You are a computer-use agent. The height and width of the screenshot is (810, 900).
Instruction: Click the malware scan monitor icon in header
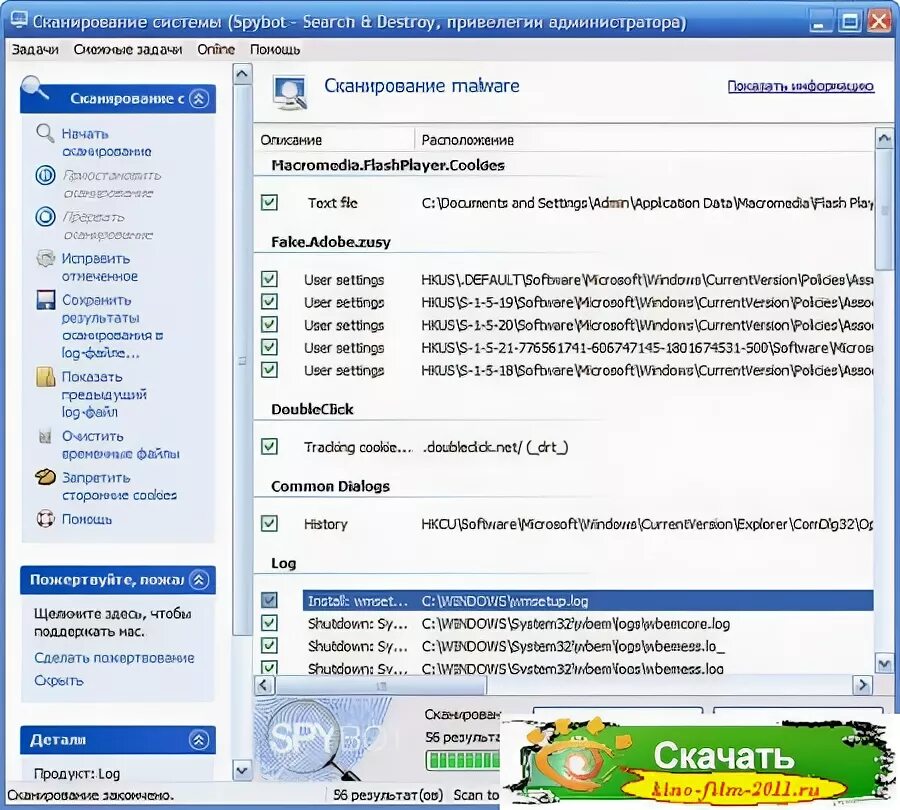coord(290,92)
